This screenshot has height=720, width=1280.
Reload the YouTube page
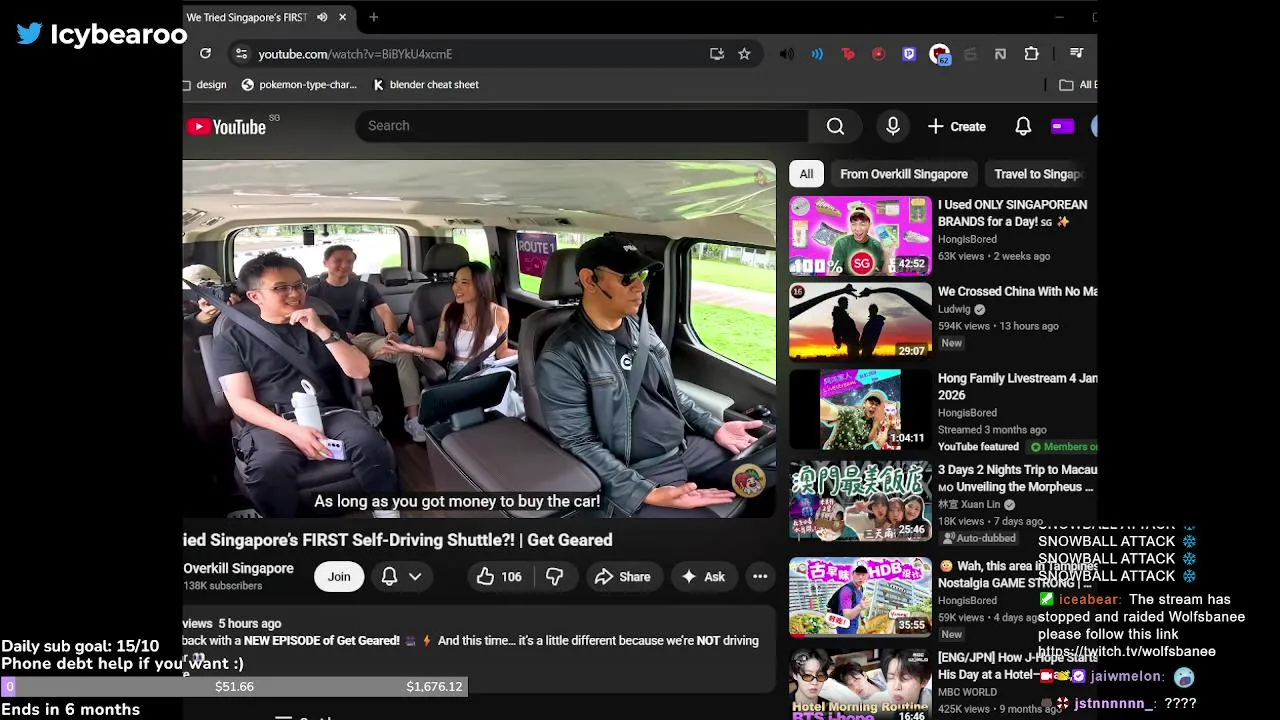[205, 54]
